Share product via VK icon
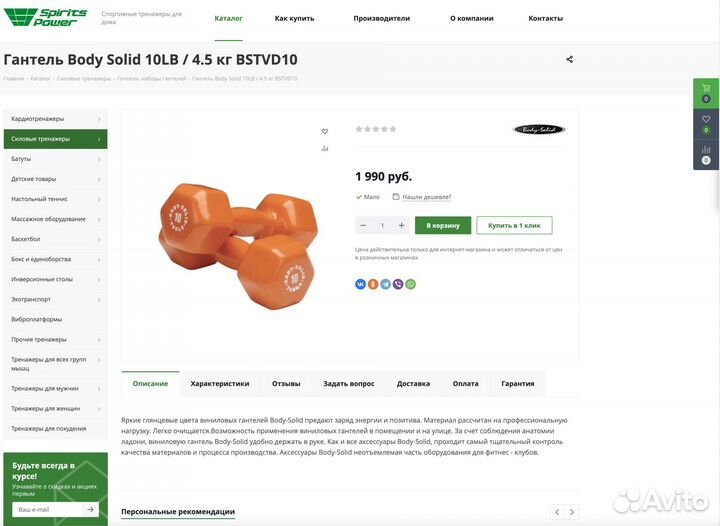720x526 pixels. (360, 284)
